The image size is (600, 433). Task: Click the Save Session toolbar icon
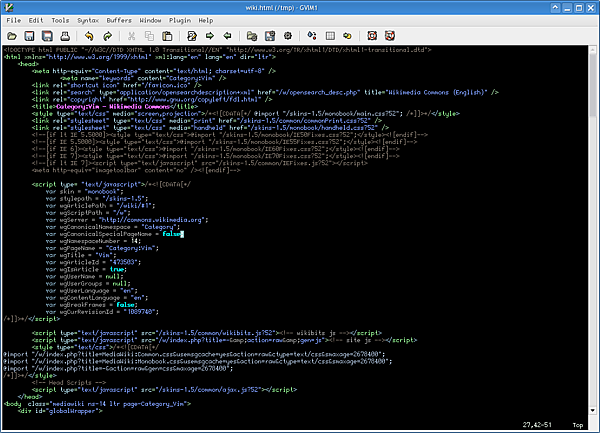click(269, 35)
